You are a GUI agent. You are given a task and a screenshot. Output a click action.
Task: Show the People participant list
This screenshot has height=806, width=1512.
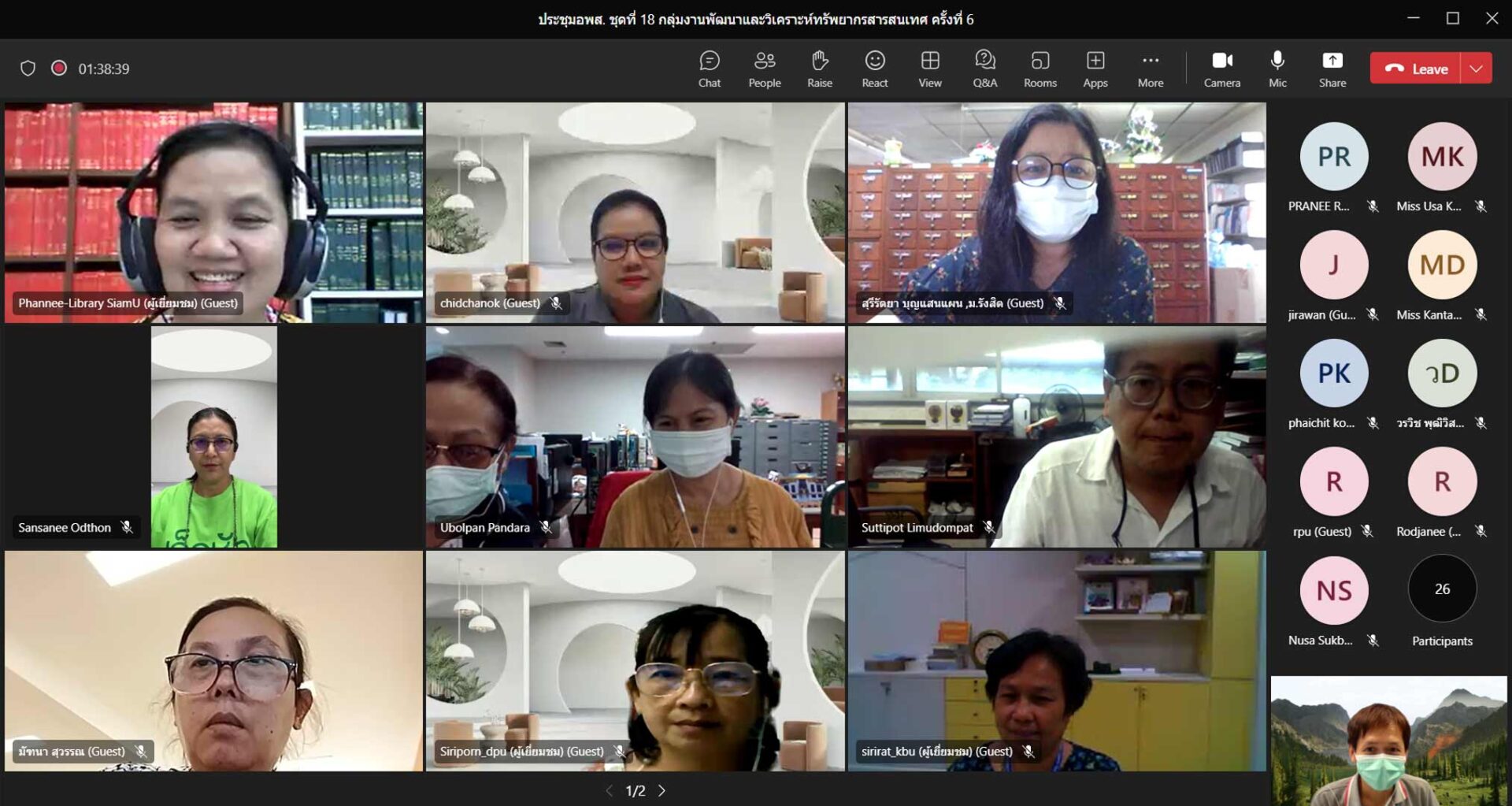pos(764,69)
